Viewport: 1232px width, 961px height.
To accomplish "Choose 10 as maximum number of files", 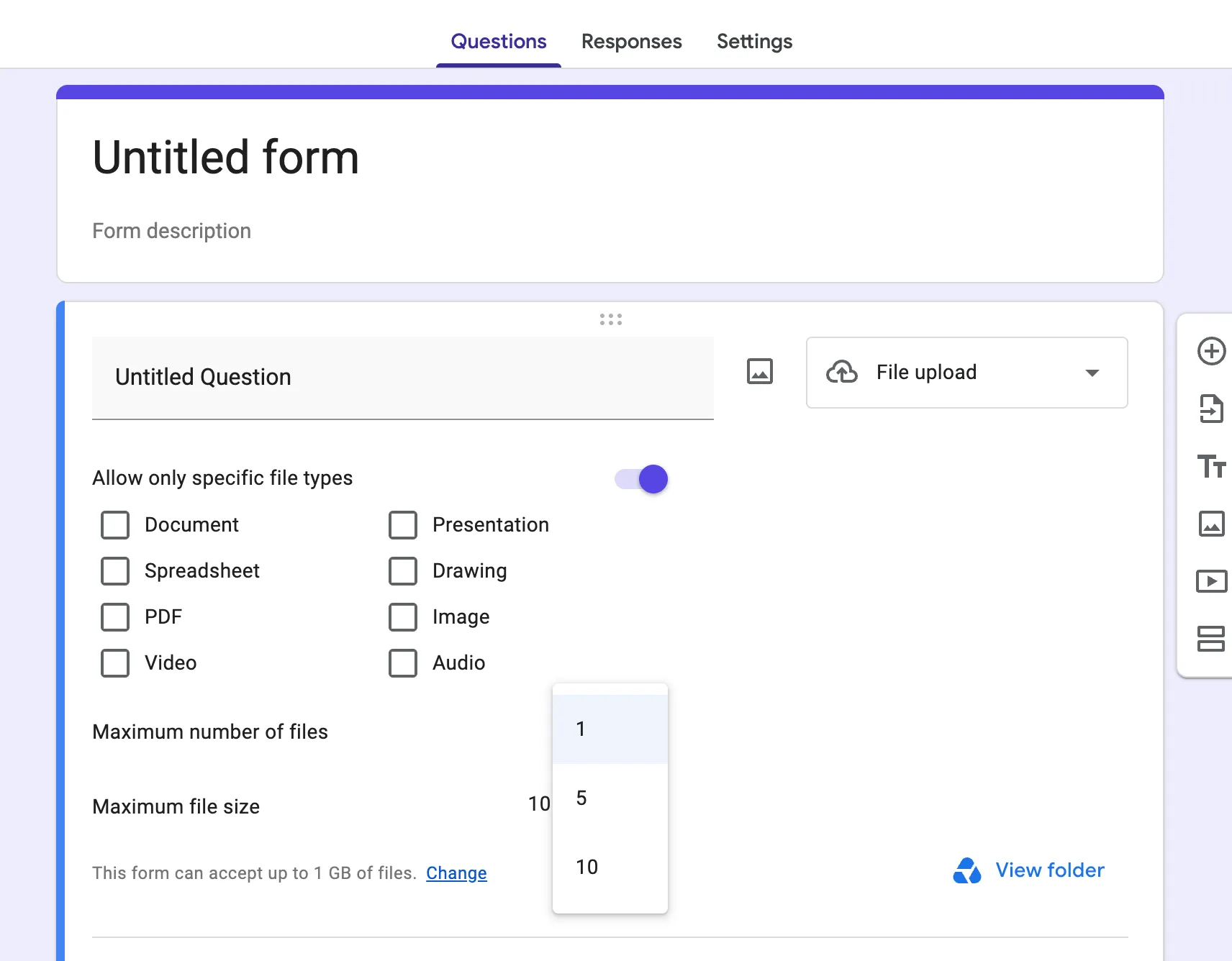I will tap(610, 867).
